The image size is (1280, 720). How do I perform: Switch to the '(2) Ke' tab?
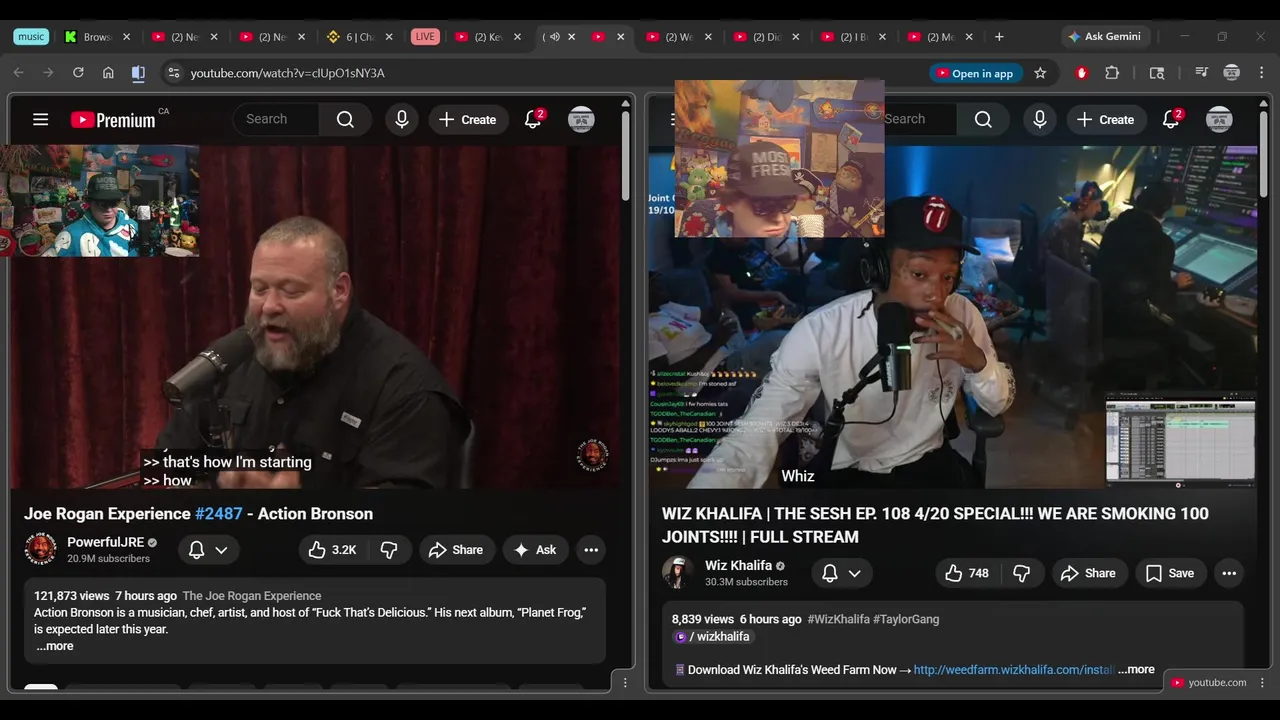click(488, 37)
